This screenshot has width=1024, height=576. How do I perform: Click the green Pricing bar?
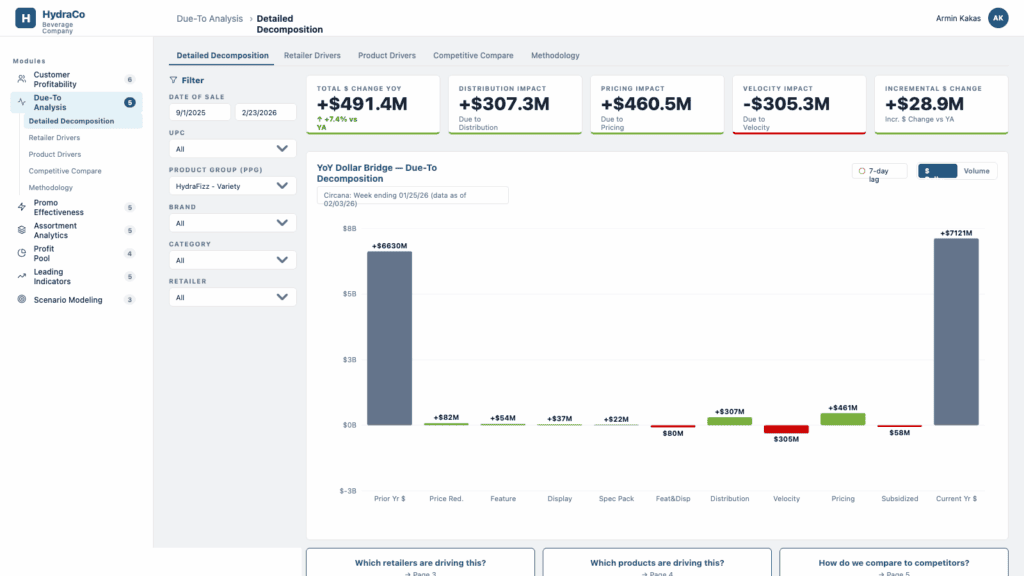842,419
